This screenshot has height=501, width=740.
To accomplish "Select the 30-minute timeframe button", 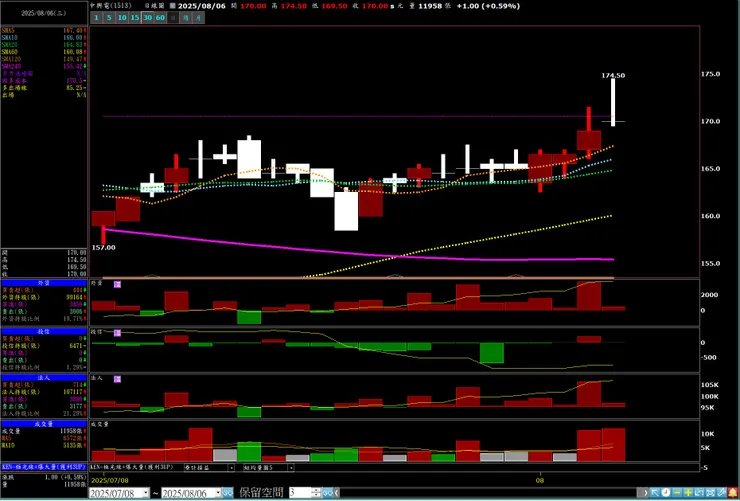I will tap(148, 17).
